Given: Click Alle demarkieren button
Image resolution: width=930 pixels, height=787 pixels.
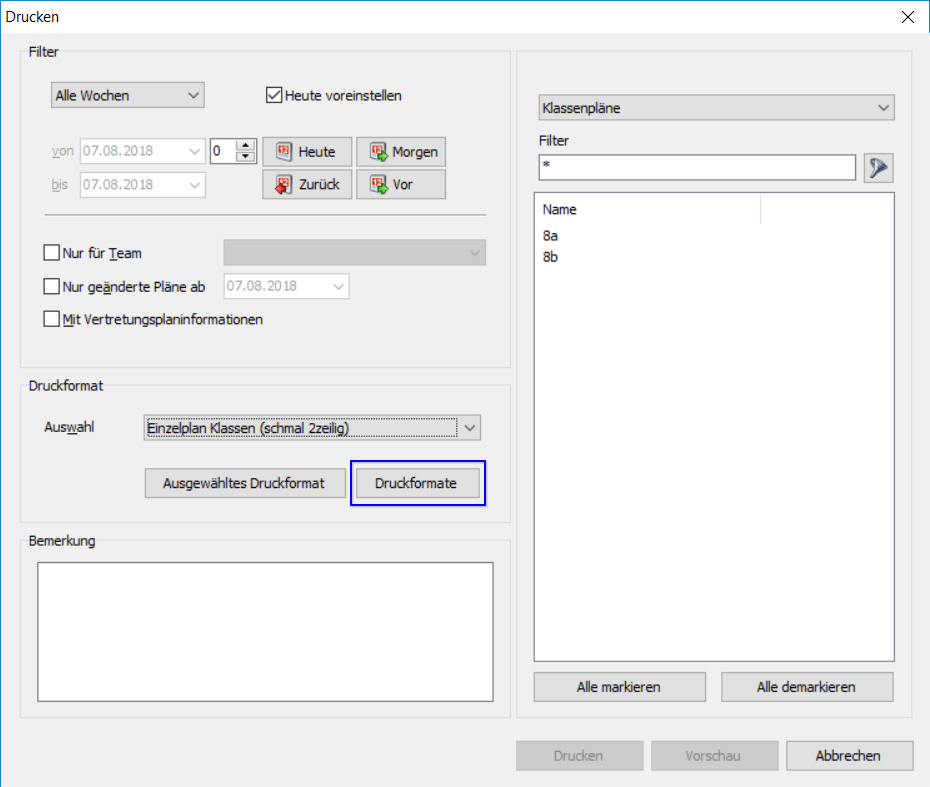Looking at the screenshot, I should point(807,687).
